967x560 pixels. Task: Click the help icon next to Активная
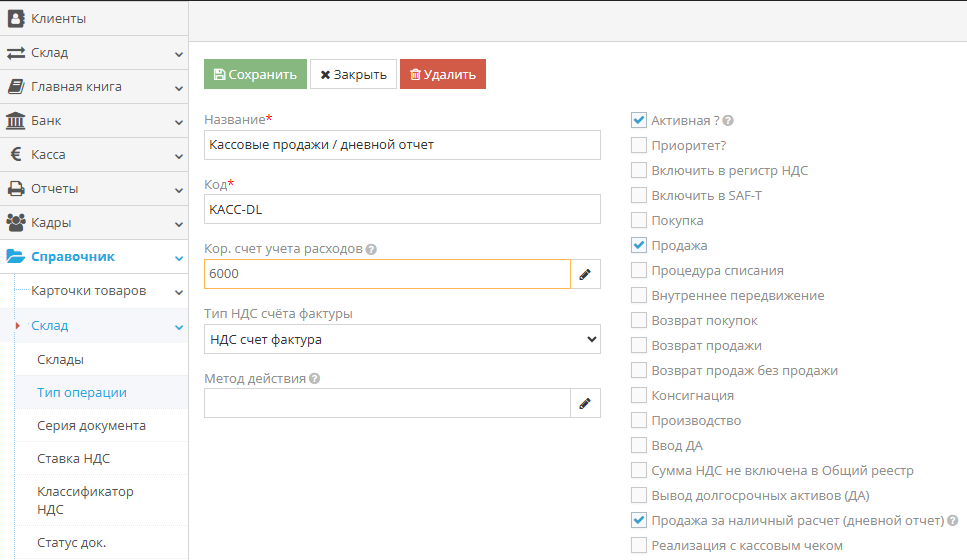pos(728,121)
